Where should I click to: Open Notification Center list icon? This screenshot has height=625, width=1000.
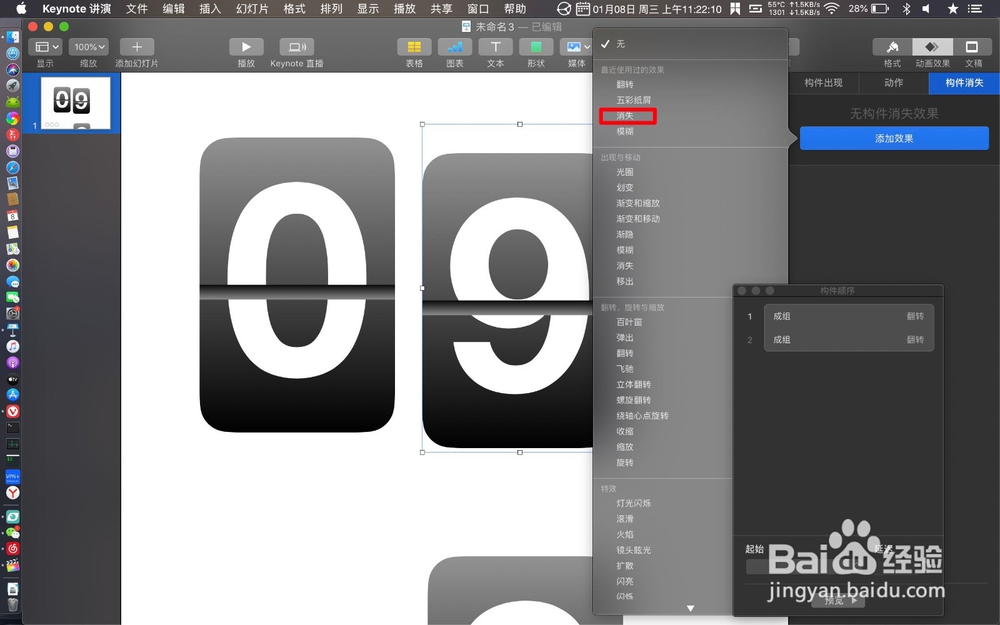click(975, 8)
